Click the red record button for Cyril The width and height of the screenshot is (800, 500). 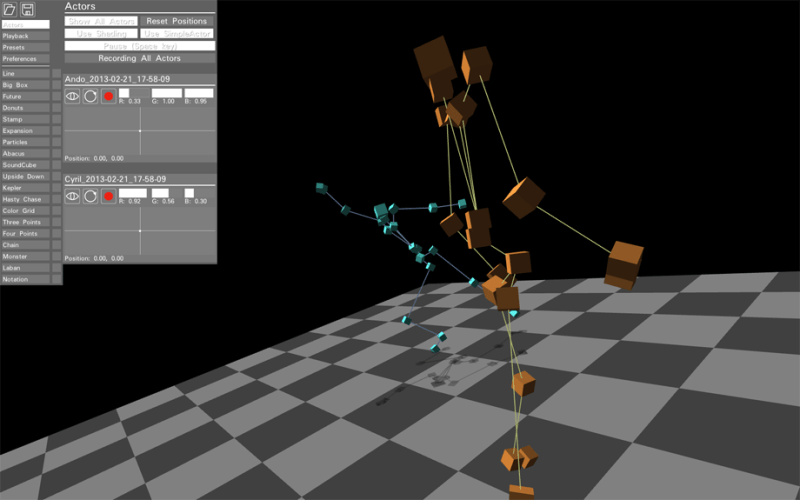coord(109,196)
